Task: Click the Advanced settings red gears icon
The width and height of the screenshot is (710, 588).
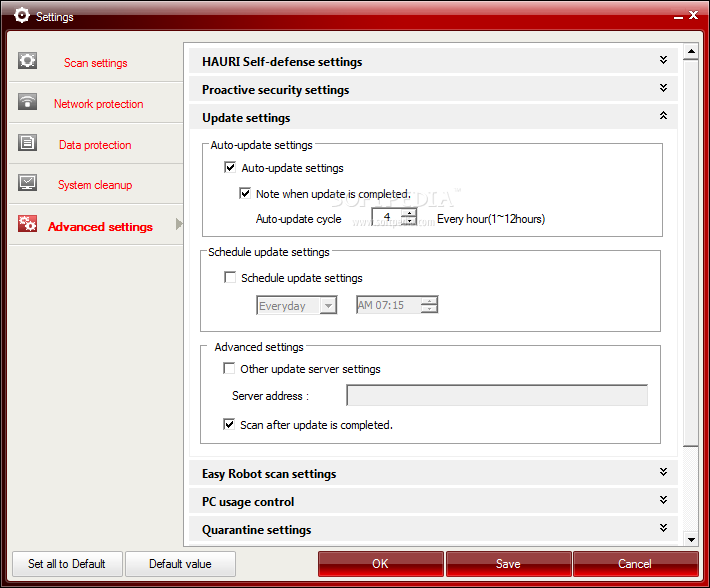Action: [27, 224]
